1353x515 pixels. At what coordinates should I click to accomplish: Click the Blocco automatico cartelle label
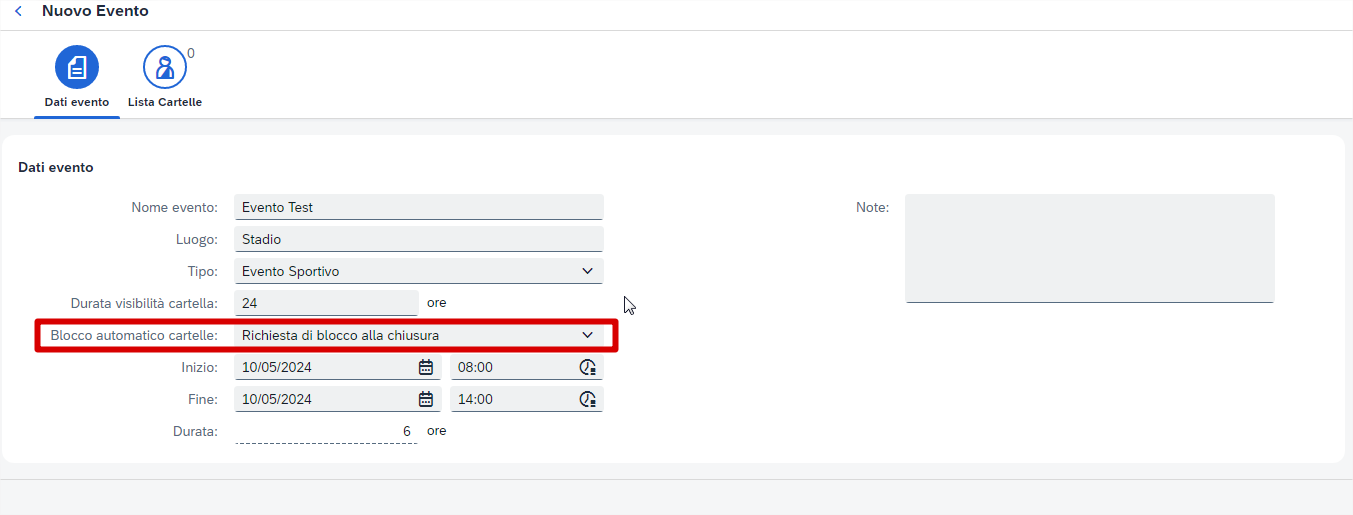click(134, 335)
